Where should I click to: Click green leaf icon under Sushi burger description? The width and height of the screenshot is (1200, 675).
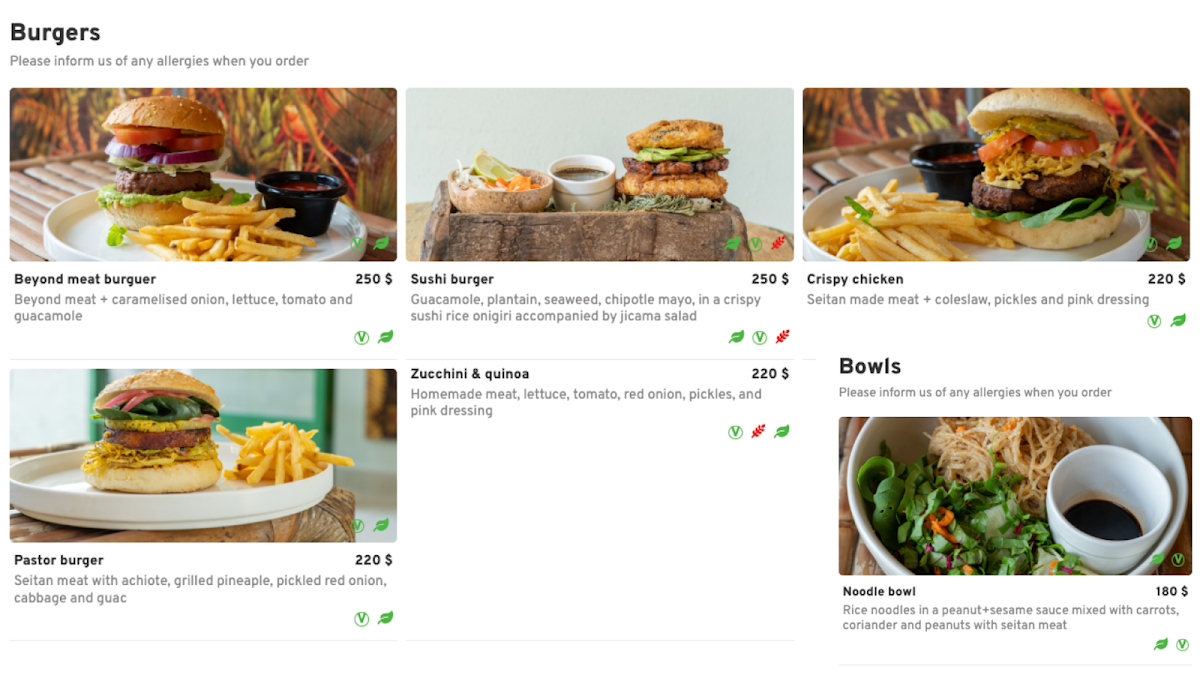coord(737,338)
